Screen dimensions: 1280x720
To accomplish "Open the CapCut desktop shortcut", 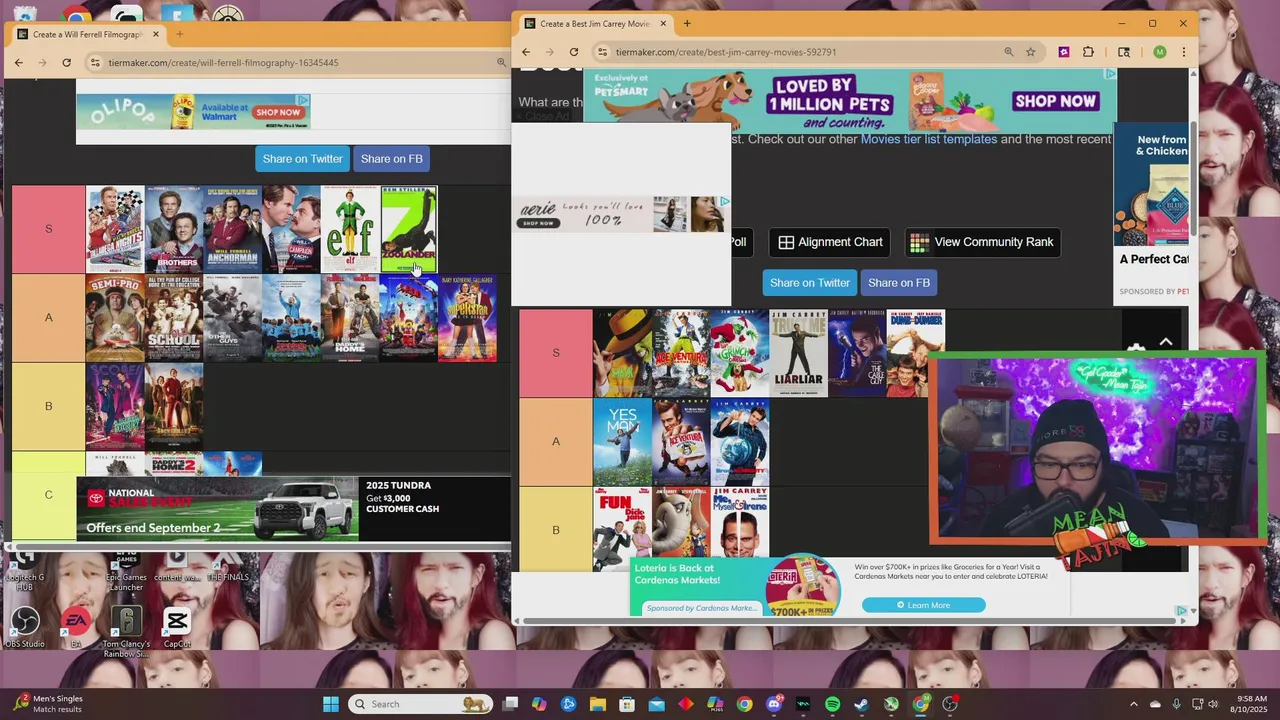I will pos(177,628).
